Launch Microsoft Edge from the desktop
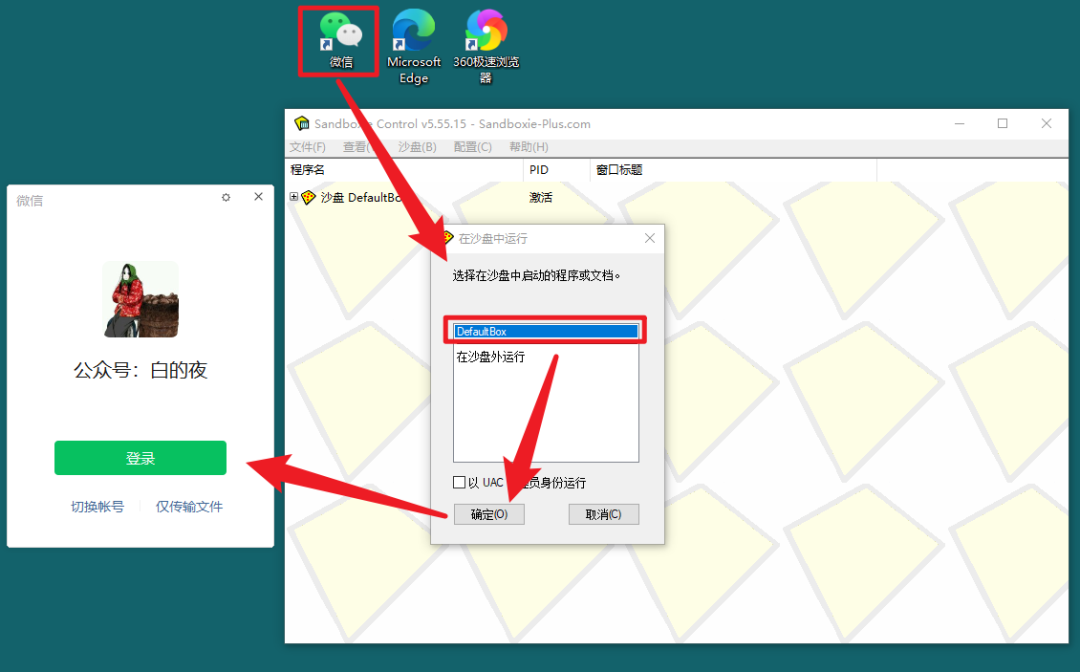The width and height of the screenshot is (1080, 672). point(413,33)
